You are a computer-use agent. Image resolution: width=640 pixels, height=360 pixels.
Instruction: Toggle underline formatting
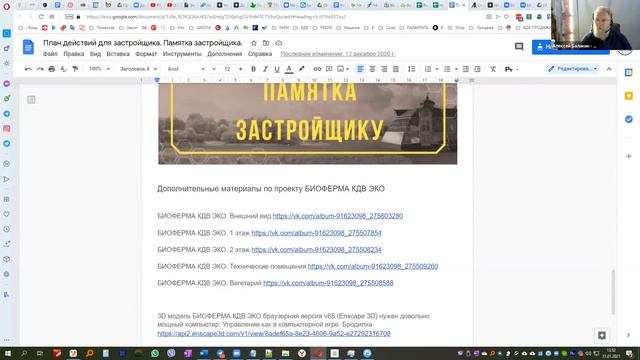[x=277, y=69]
